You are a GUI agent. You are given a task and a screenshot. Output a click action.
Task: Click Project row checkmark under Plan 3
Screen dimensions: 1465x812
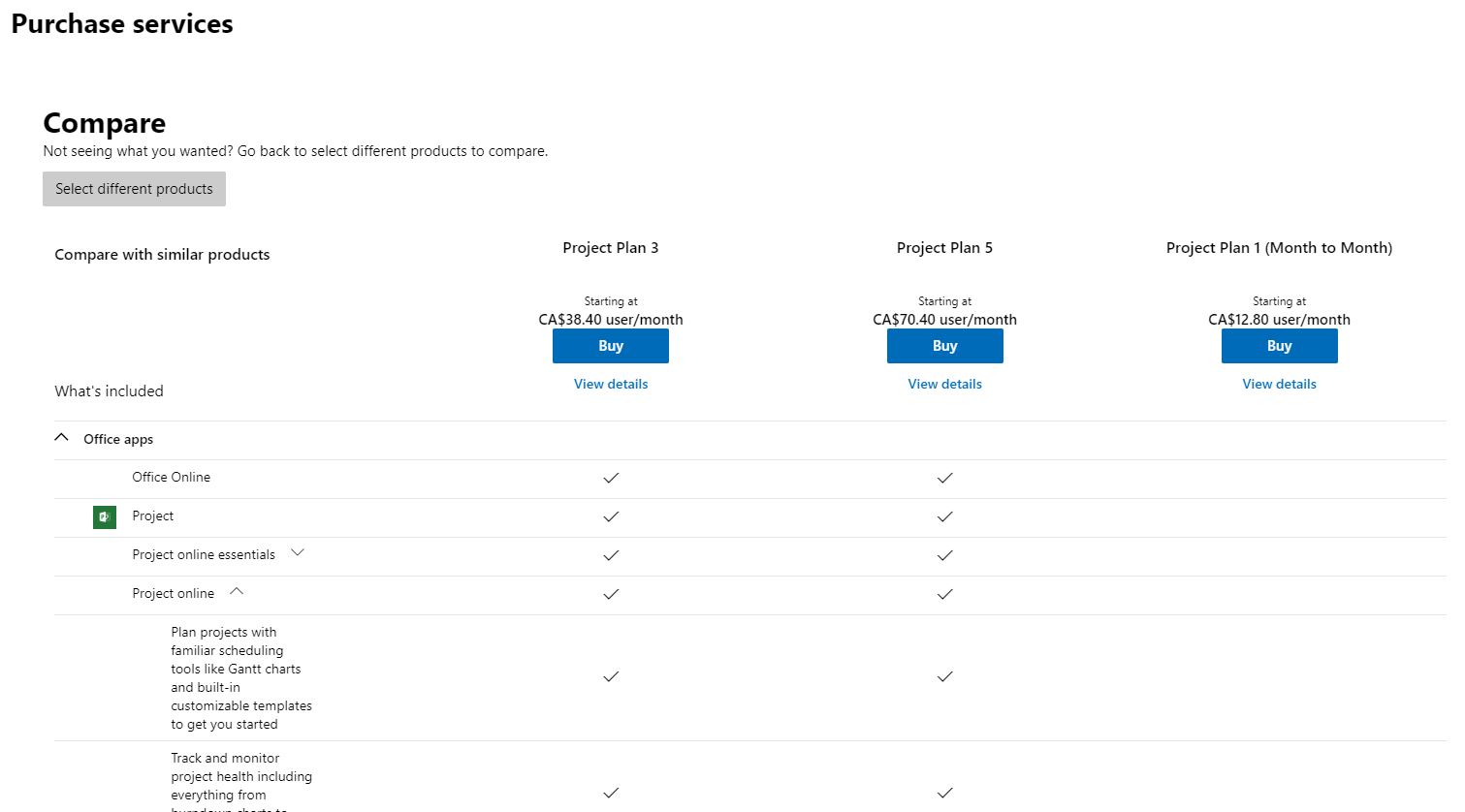pos(611,516)
